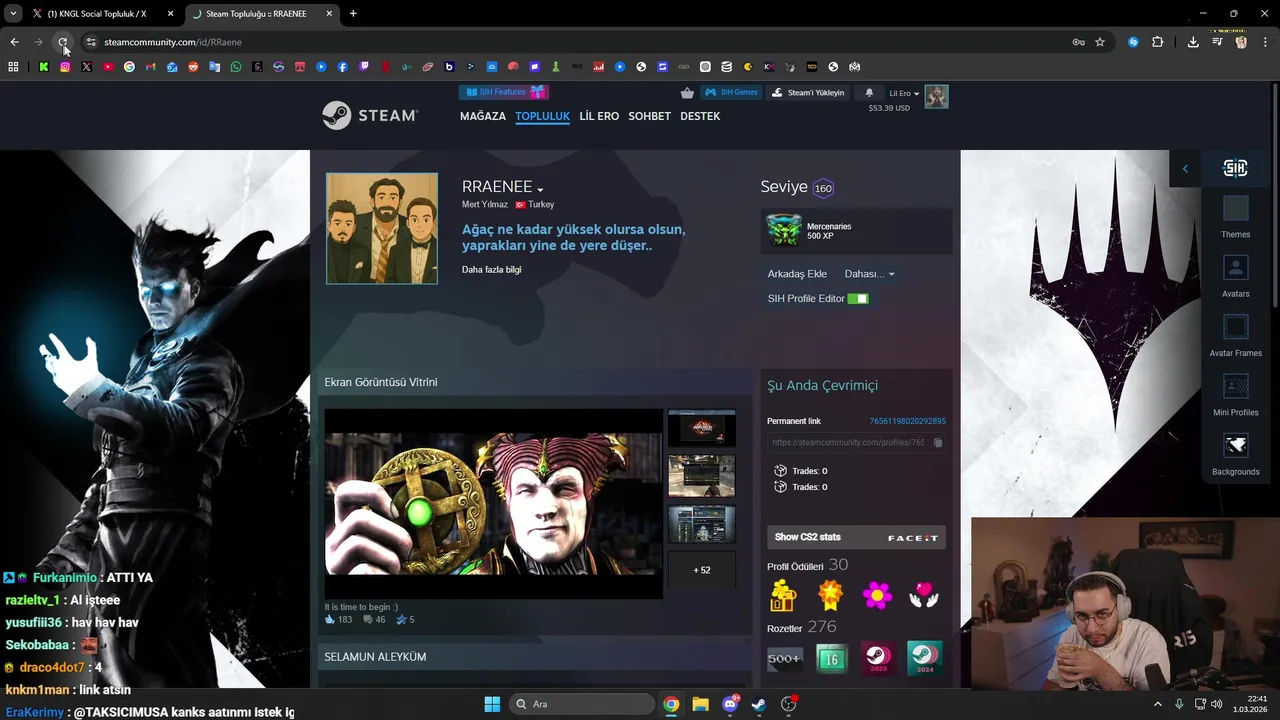Click the Show CS2 stats button
This screenshot has width=1280, height=720.
tap(856, 537)
